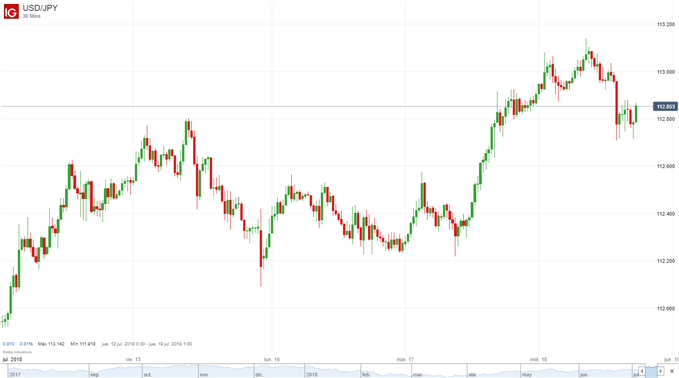This screenshot has width=679, height=378.
Task: Jump navigator to the sep. section
Action: pos(95,375)
